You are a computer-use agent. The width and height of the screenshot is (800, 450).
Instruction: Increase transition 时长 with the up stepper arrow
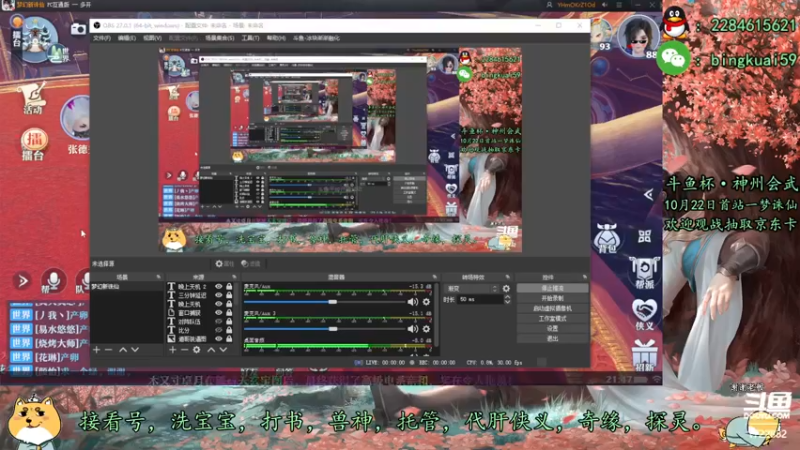[x=507, y=297]
